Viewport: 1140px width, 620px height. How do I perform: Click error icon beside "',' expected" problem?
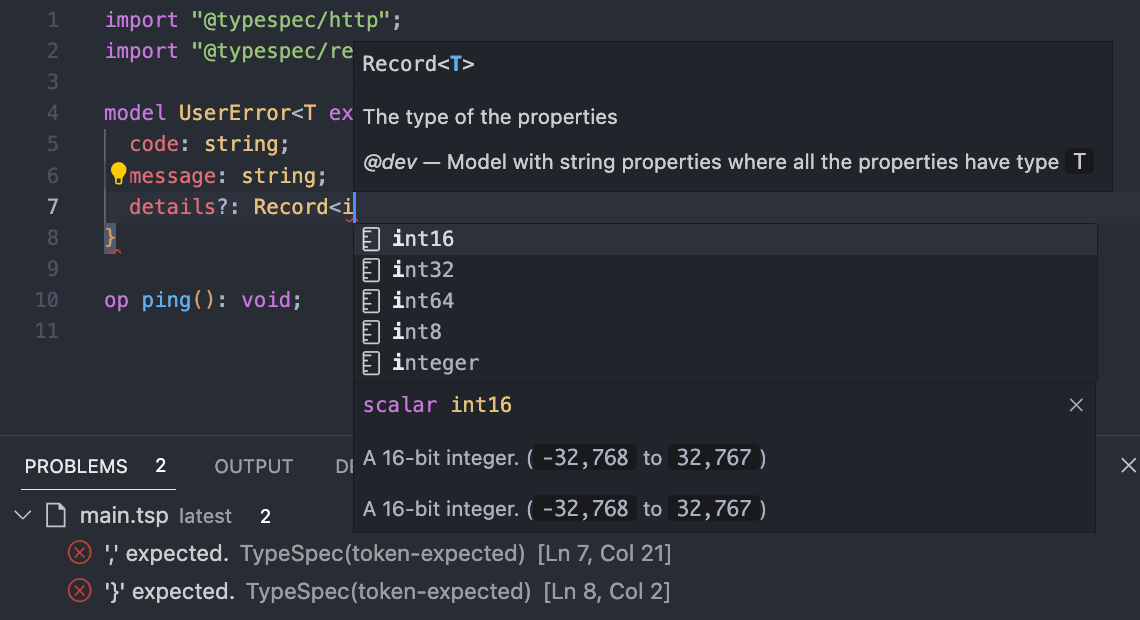coord(79,553)
